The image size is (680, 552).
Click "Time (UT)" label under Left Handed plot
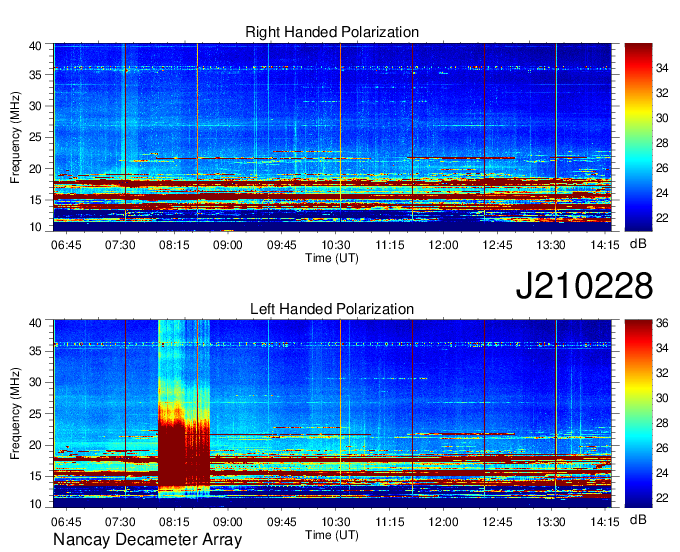pyautogui.click(x=332, y=535)
